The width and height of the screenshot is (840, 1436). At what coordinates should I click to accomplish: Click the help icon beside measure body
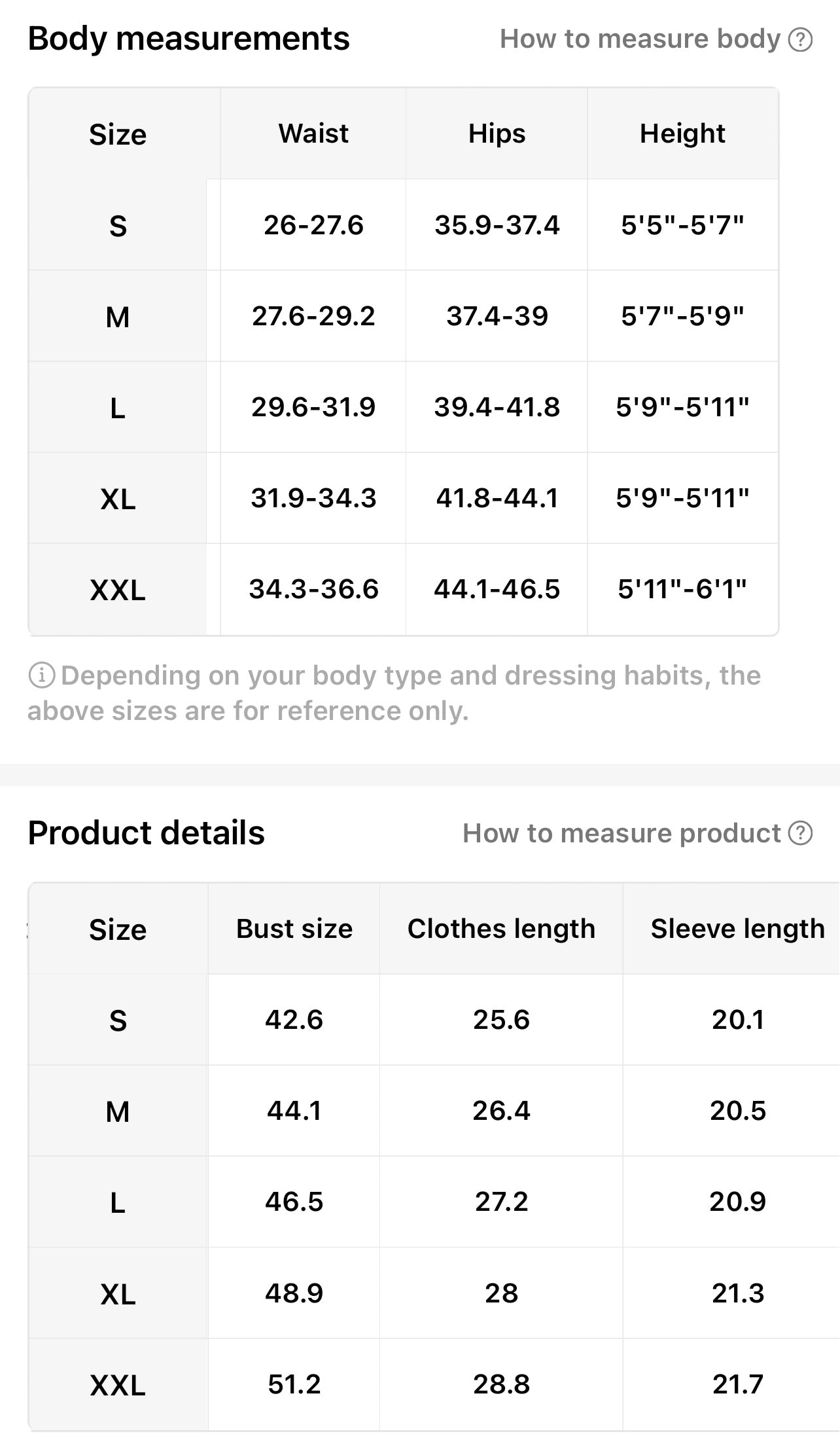pyautogui.click(x=800, y=39)
